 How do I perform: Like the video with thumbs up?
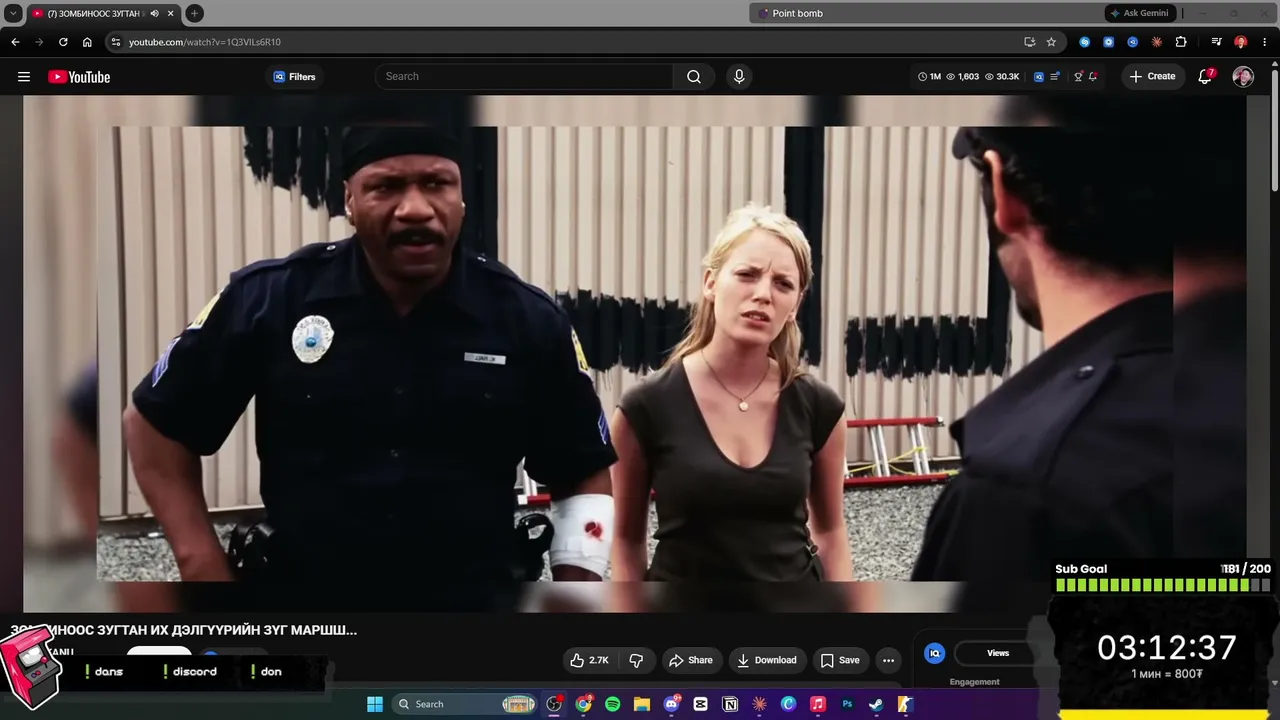pos(589,660)
